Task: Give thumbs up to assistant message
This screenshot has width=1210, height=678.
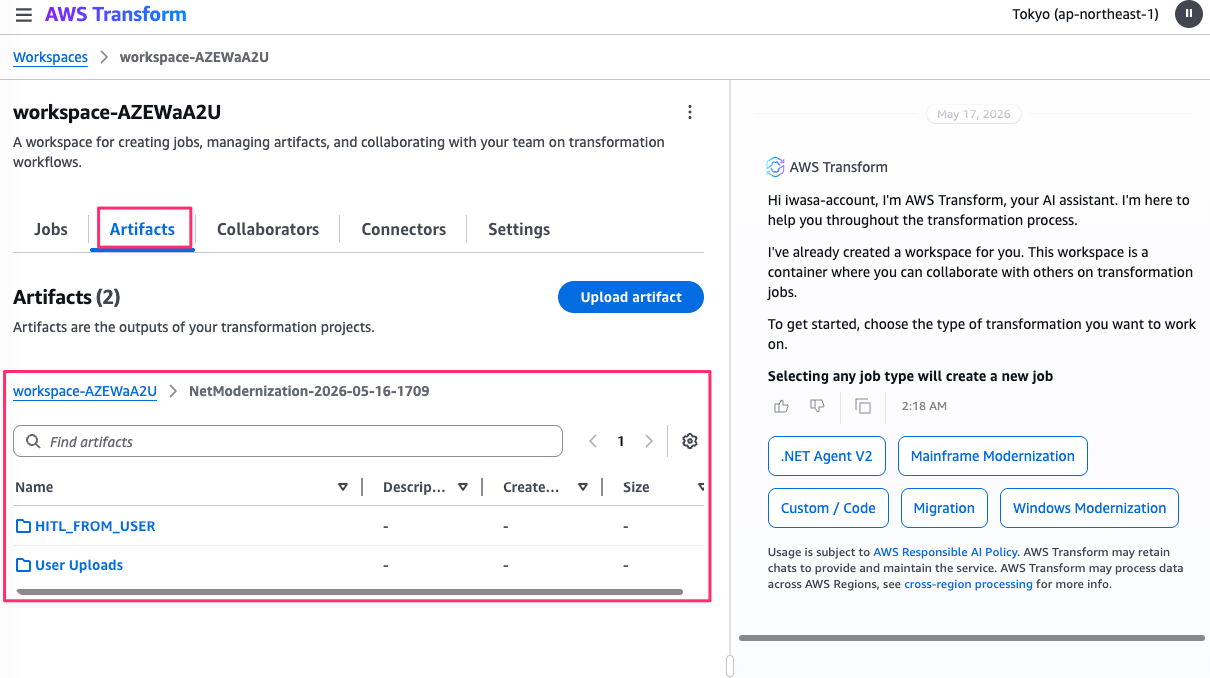Action: click(781, 406)
